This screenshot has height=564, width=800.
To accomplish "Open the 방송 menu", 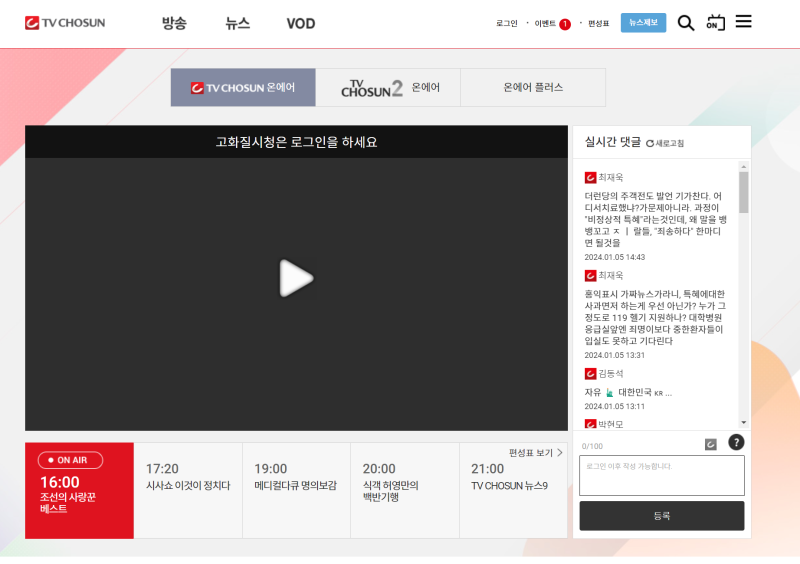I will (174, 23).
